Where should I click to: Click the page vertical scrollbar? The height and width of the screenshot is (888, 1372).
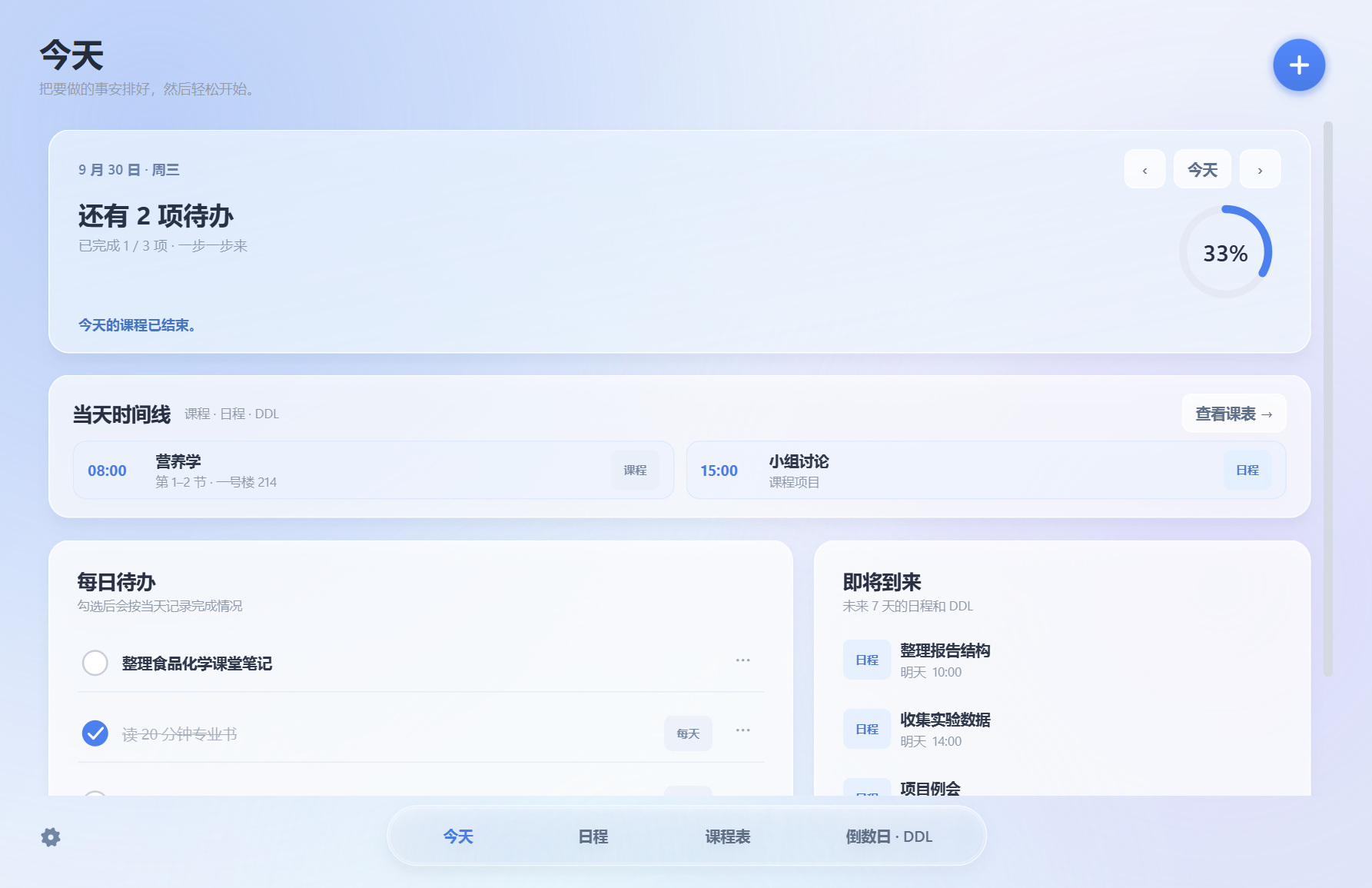pos(1327,398)
